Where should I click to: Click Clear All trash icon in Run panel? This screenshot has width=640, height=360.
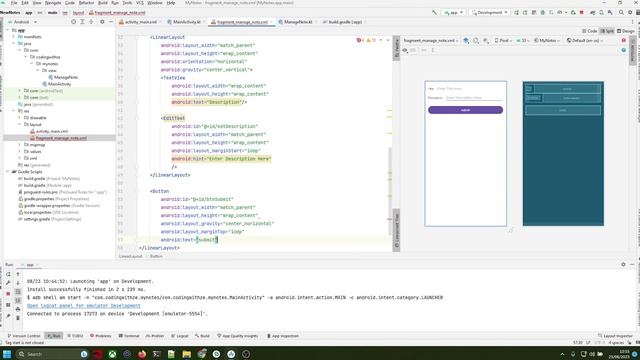[x=18, y=318]
